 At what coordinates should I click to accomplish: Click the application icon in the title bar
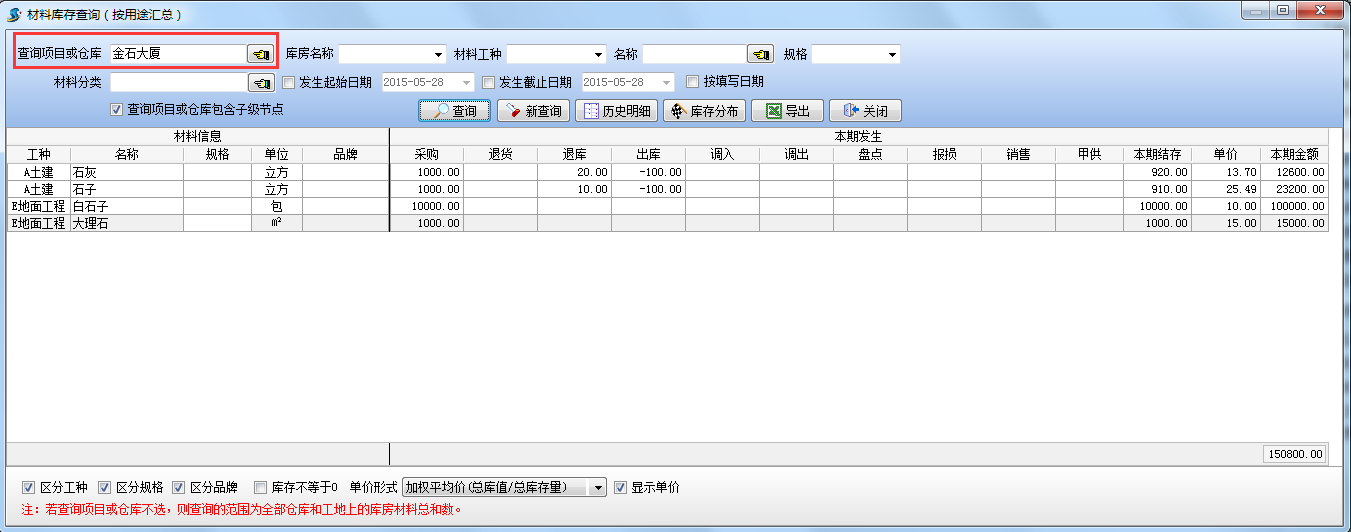click(14, 15)
